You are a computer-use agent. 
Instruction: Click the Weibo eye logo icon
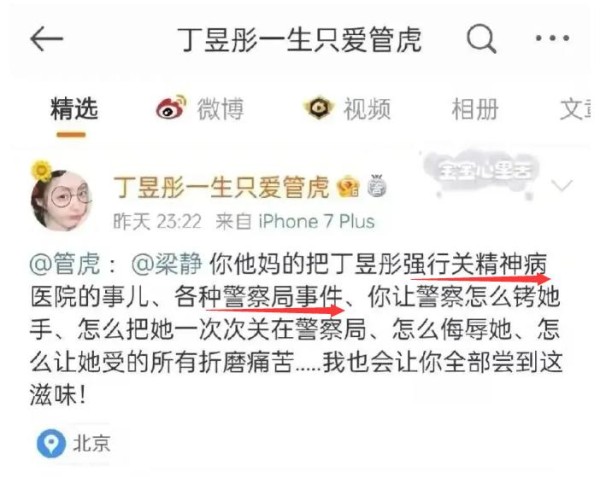pyautogui.click(x=171, y=107)
